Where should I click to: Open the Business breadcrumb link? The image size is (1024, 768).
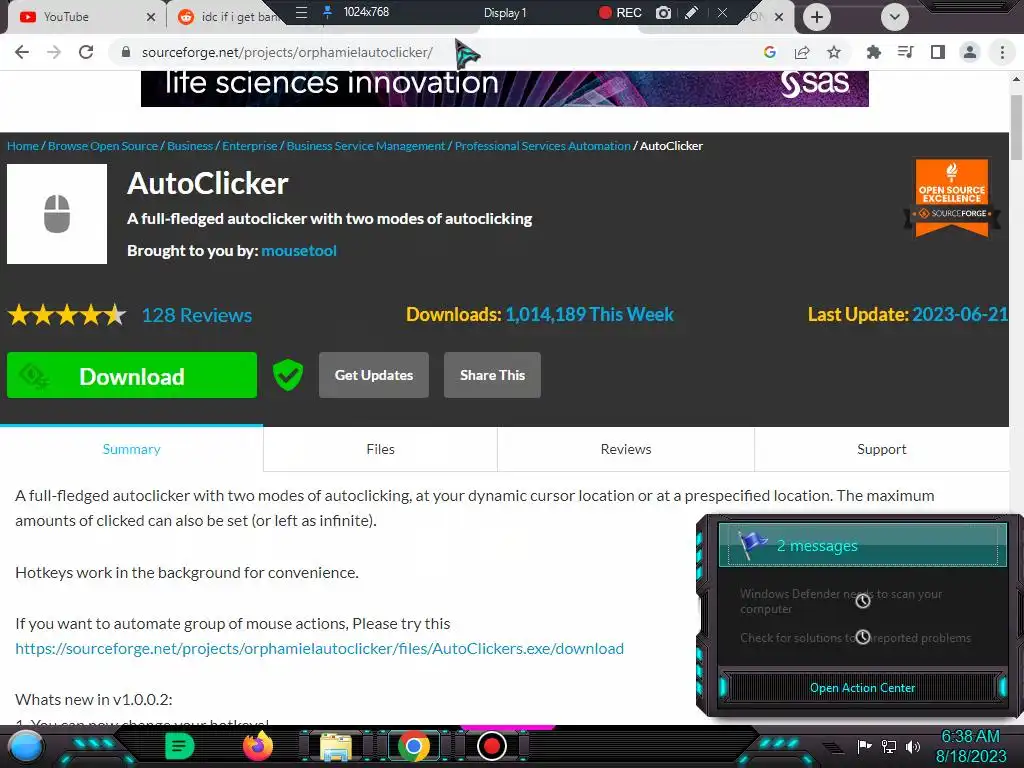pos(190,146)
